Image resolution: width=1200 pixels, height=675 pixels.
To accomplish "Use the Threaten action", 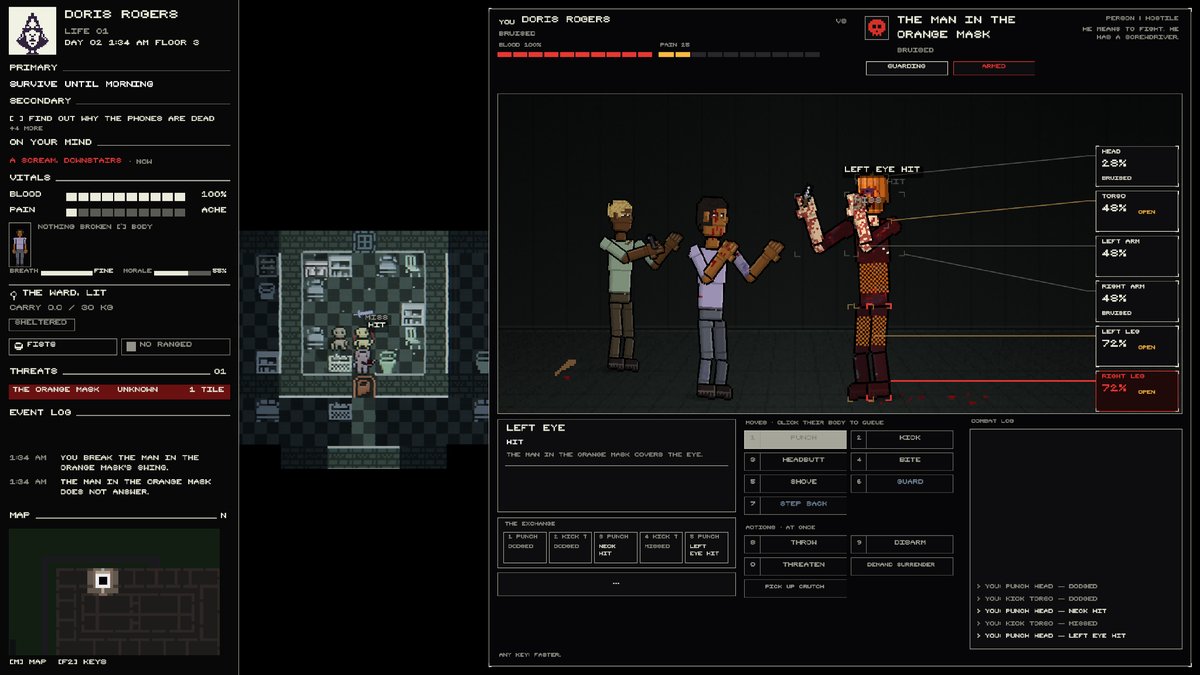I will (x=796, y=565).
